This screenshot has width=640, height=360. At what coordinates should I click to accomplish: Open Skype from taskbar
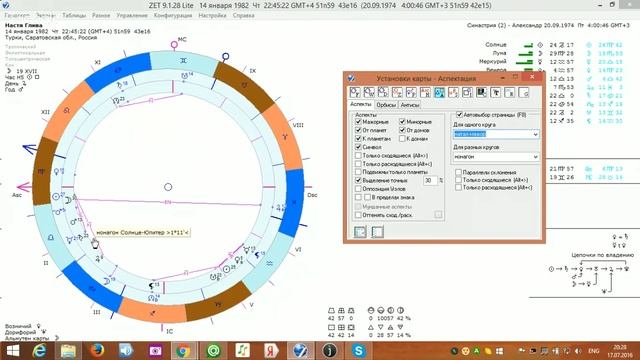coord(358,351)
